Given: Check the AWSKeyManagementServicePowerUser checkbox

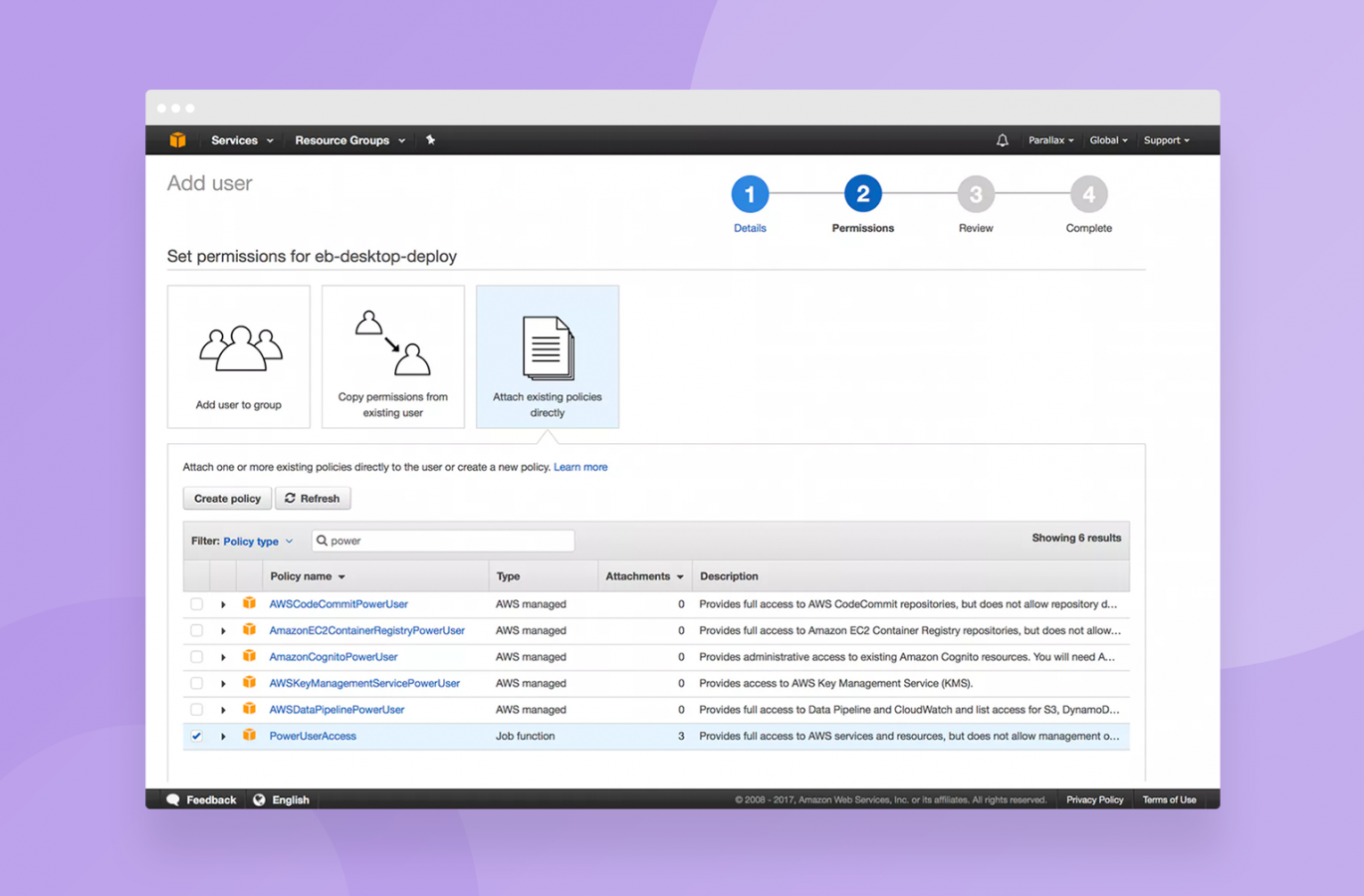Looking at the screenshot, I should 196,683.
